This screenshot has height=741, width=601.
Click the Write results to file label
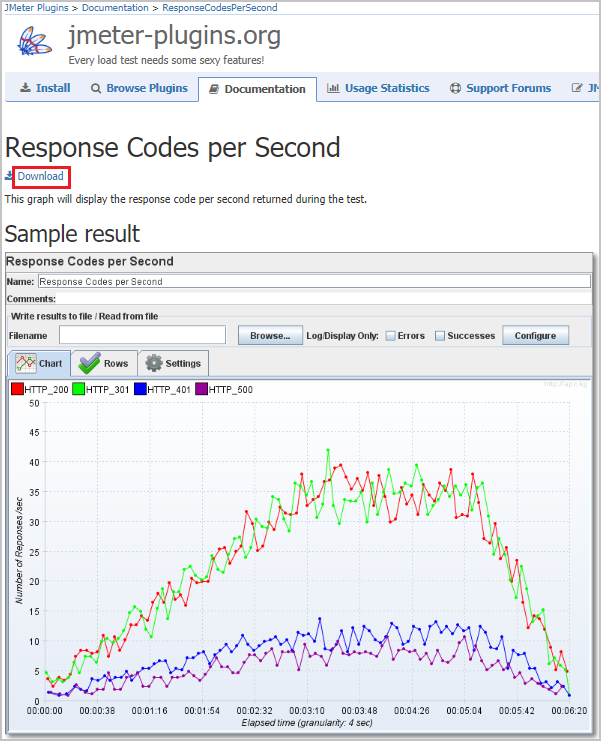(85, 316)
